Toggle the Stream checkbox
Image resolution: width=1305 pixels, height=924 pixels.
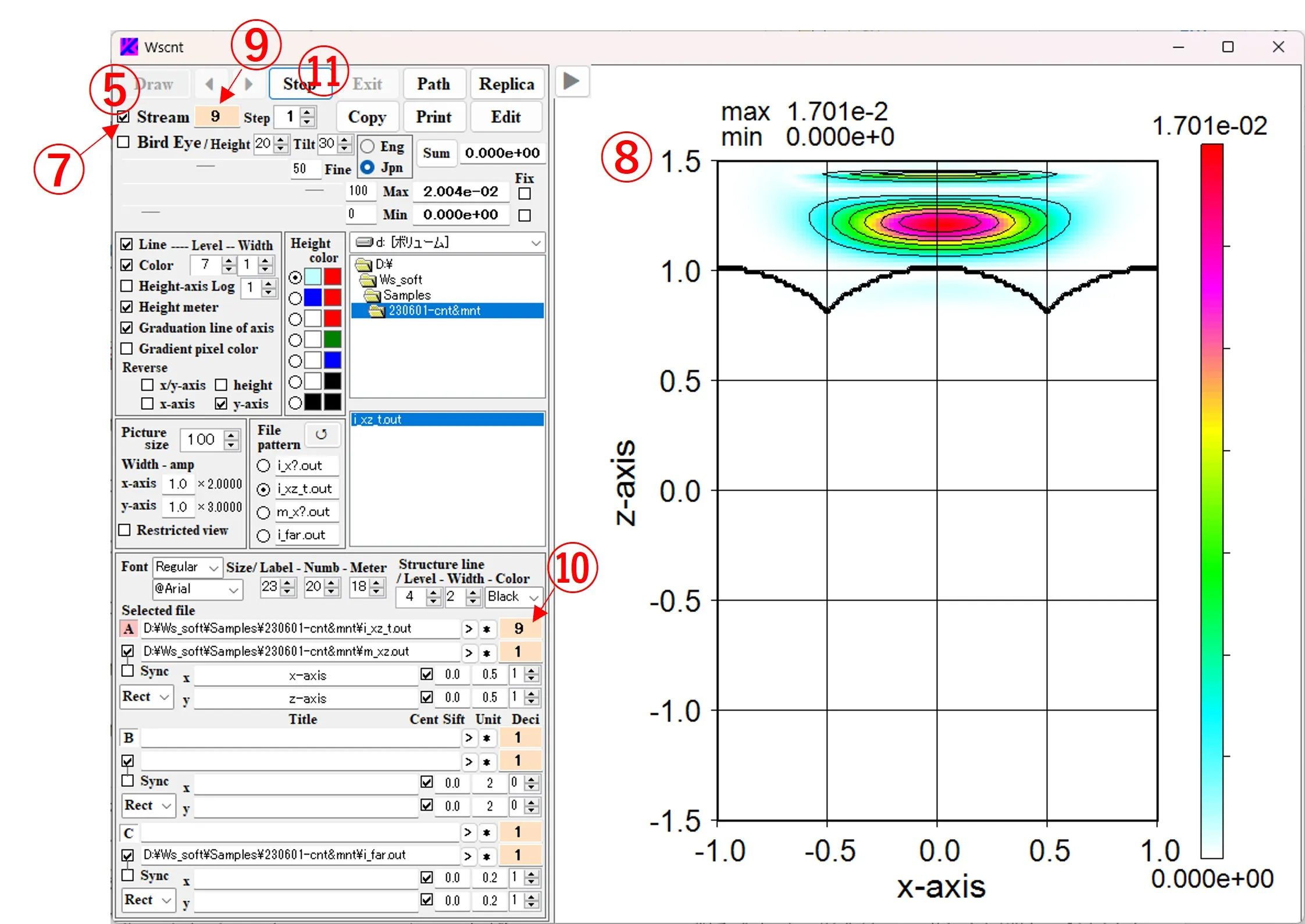point(123,117)
